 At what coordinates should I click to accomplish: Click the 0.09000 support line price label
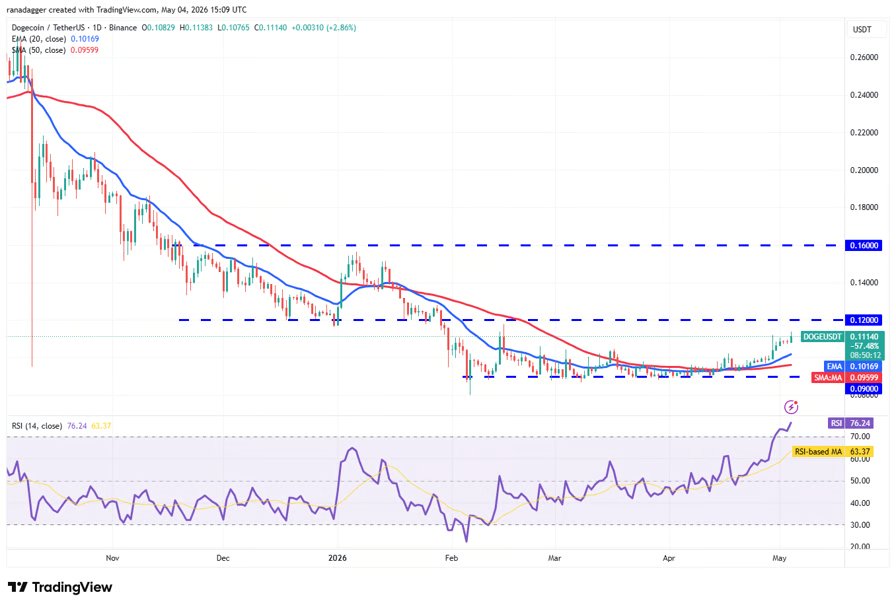(864, 389)
